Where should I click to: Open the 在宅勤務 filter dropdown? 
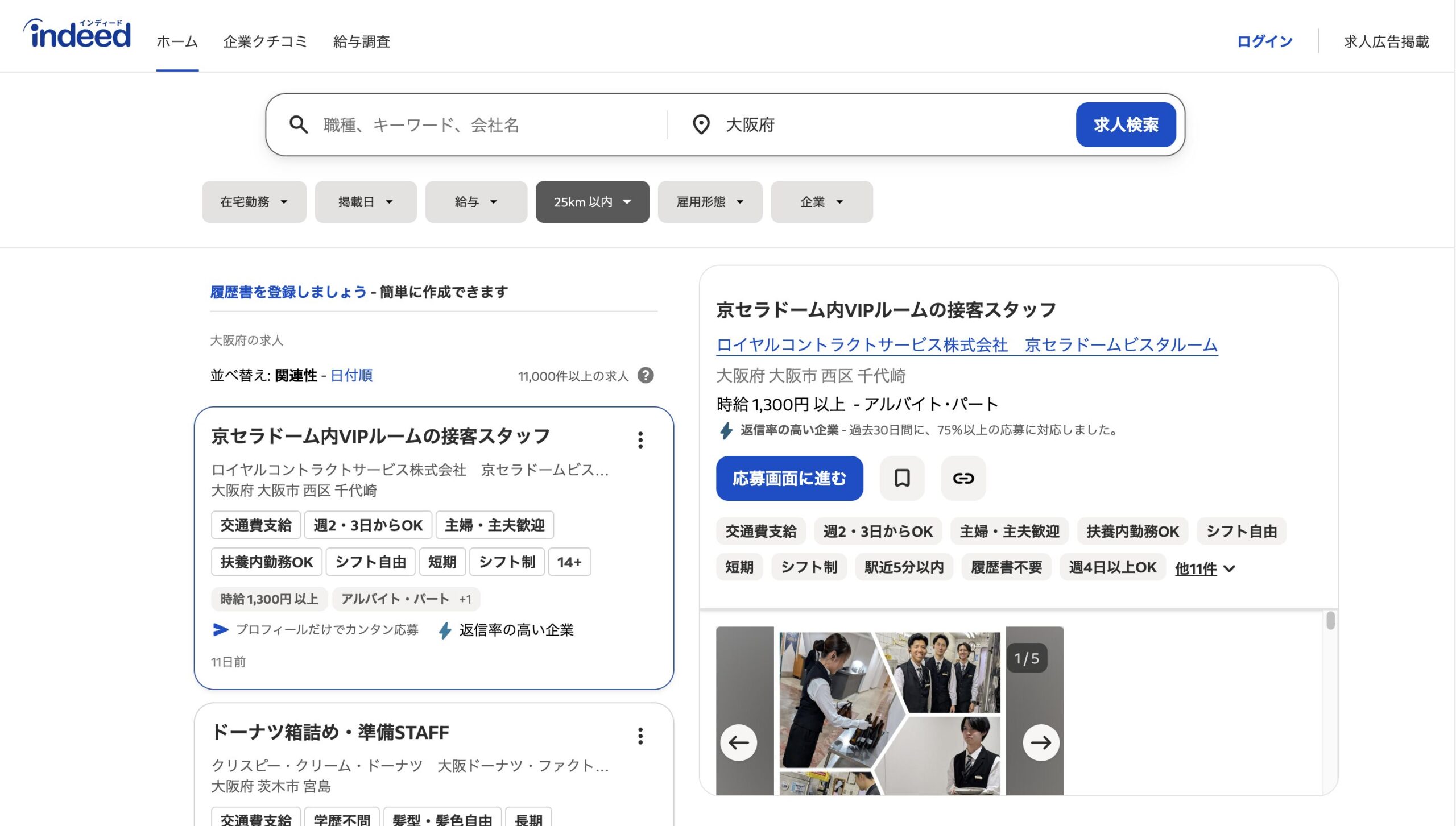click(254, 202)
